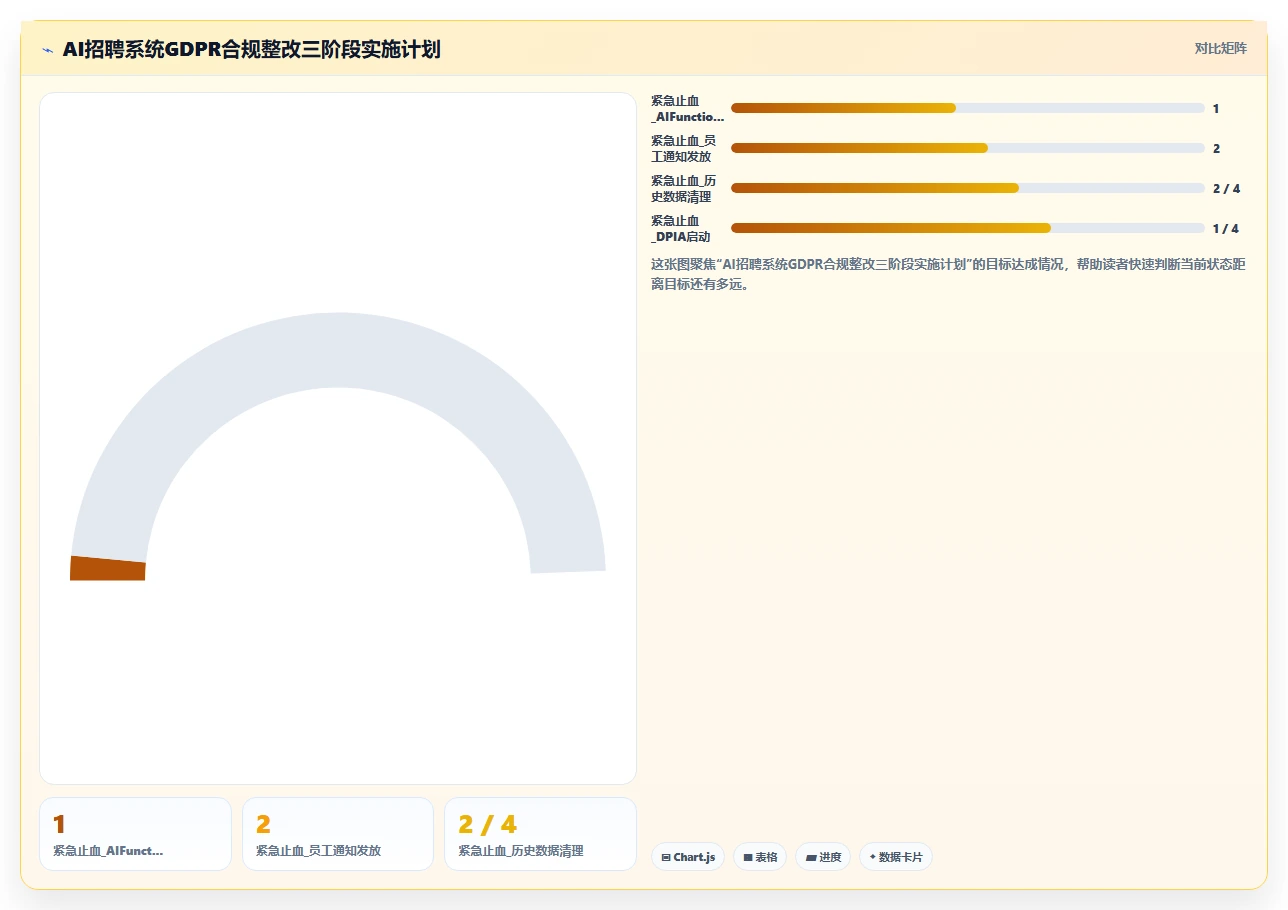The height and width of the screenshot is (910, 1288).
Task: Click label 紧急止血_AIFunctio… in progress list
Action: pos(687,109)
